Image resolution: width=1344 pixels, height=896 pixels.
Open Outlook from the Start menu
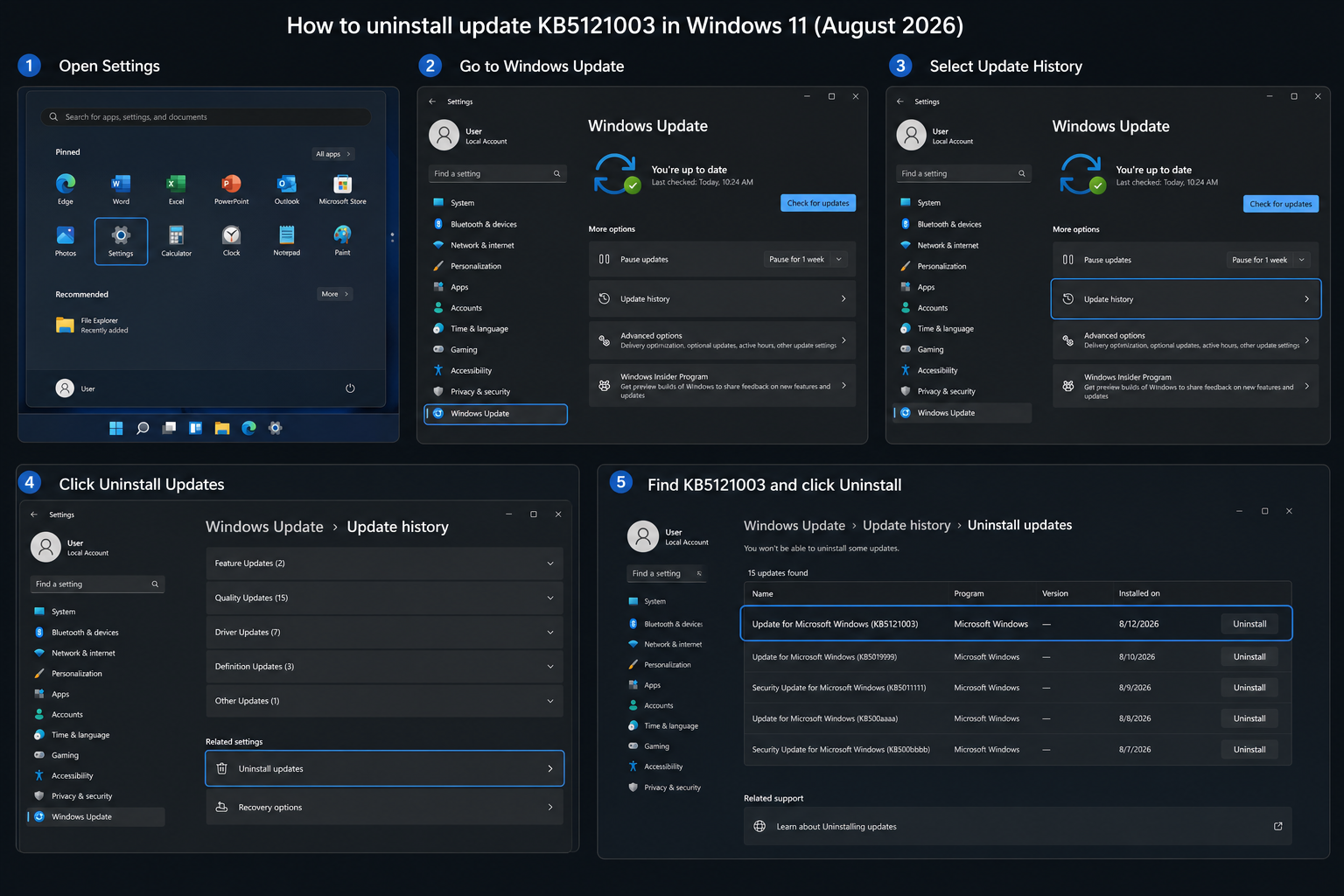click(286, 188)
